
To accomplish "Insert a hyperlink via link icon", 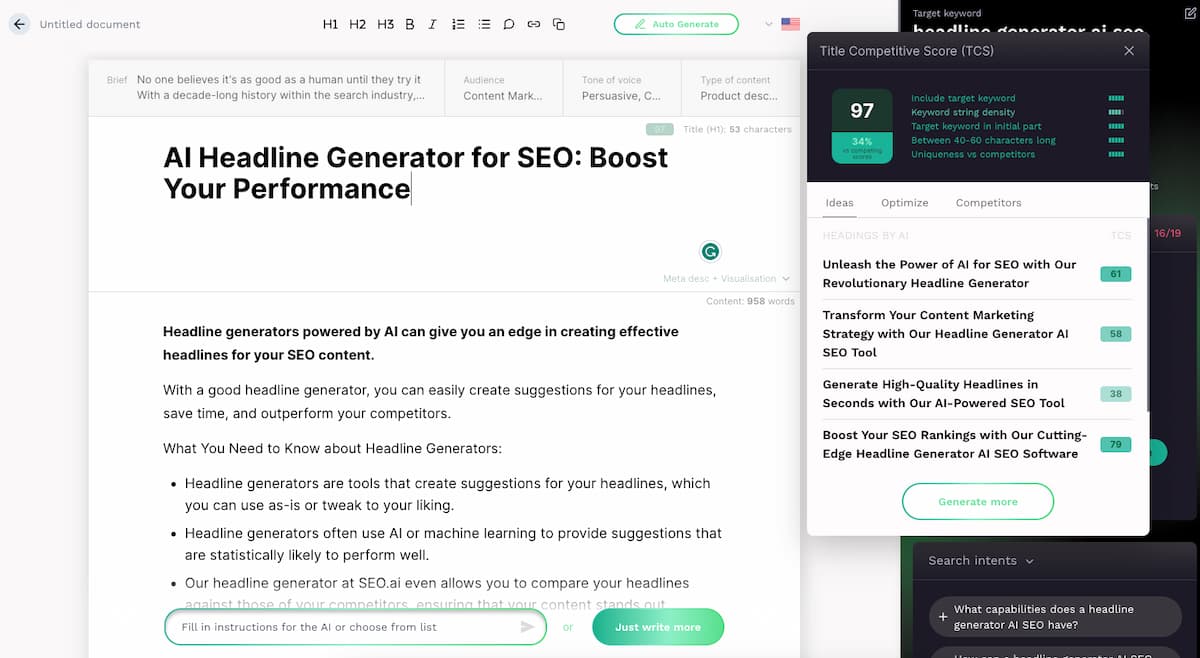I will (534, 24).
